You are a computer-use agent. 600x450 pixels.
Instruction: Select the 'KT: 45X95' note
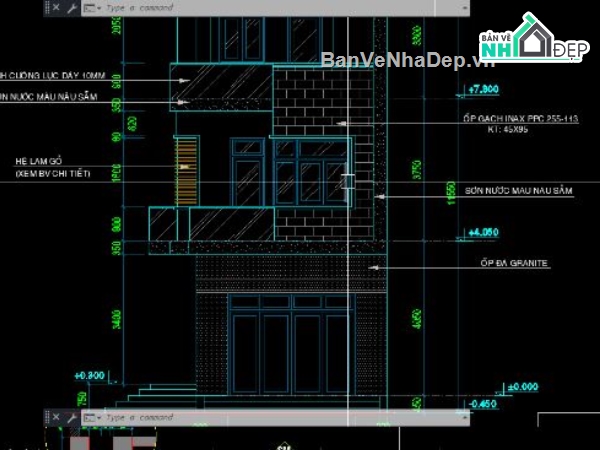pyautogui.click(x=508, y=129)
